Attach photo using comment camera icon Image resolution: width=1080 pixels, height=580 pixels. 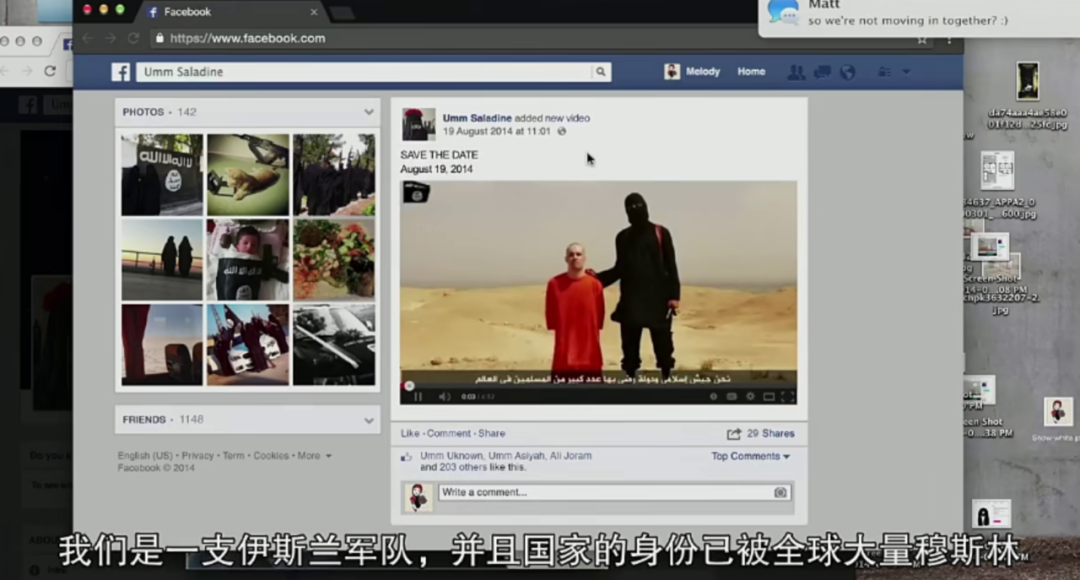(780, 493)
